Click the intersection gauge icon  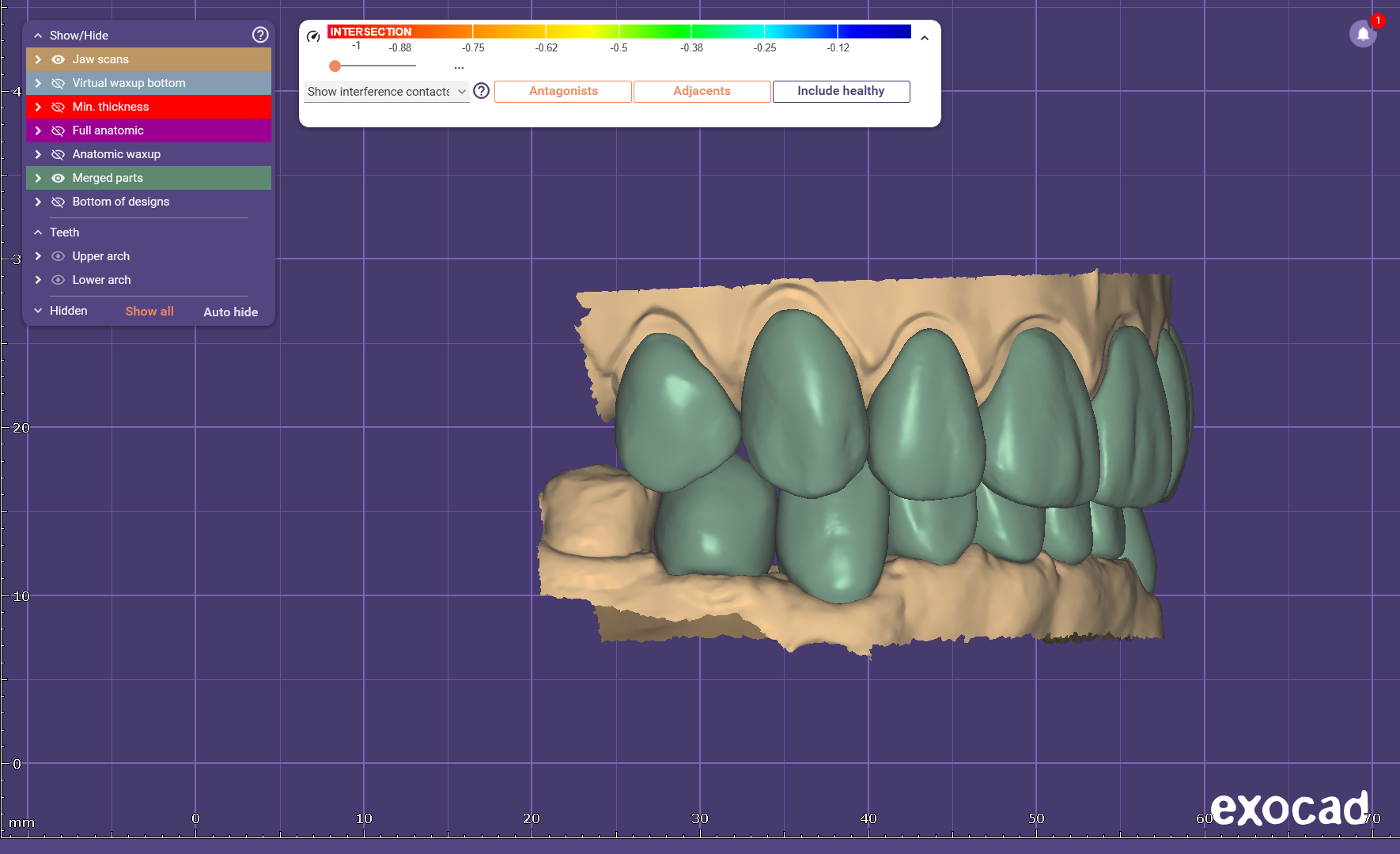click(313, 36)
